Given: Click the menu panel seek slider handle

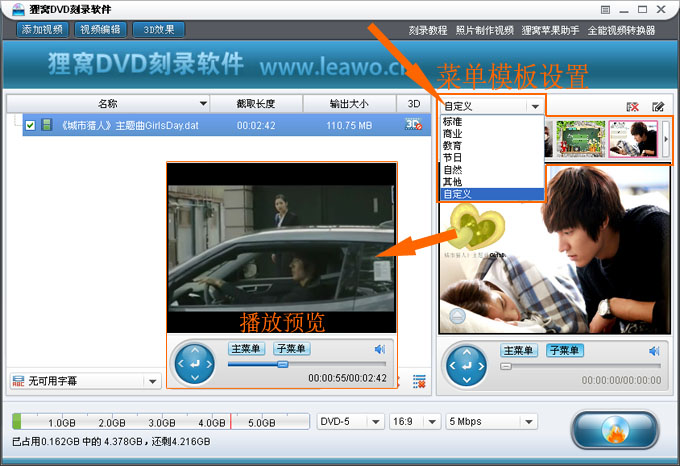Looking at the screenshot, I should pyautogui.click(x=506, y=366).
